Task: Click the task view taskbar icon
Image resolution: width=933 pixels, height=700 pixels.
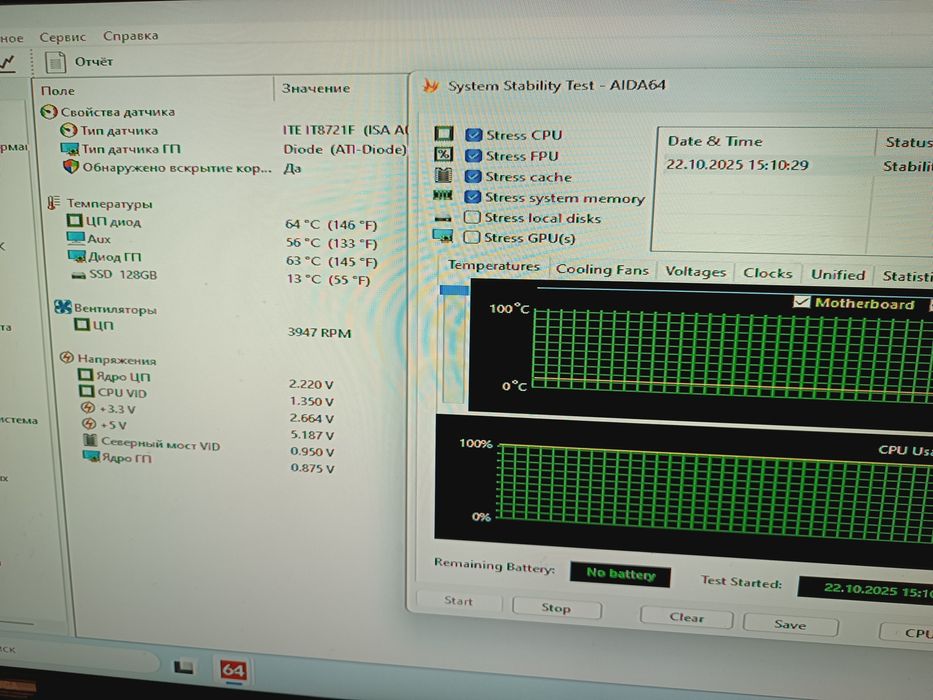Action: coord(183,667)
